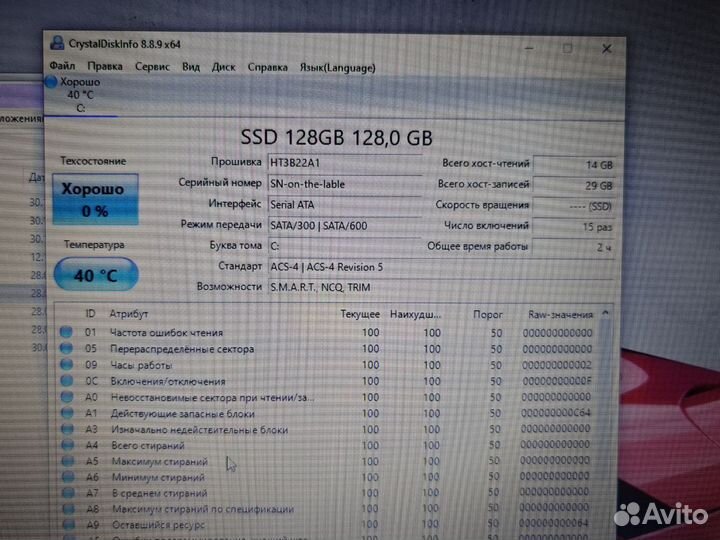Click the 40 °C temperature button
Image resolution: width=720 pixels, height=540 pixels.
click(x=96, y=275)
